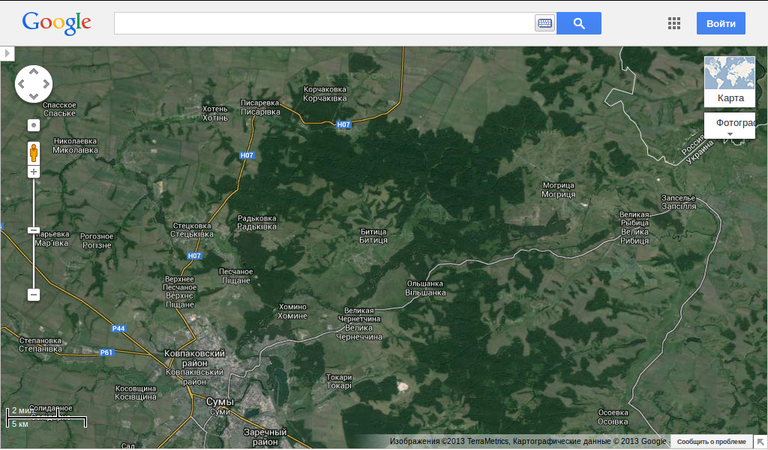Switch to Карта map view
768x450 pixels.
730,82
